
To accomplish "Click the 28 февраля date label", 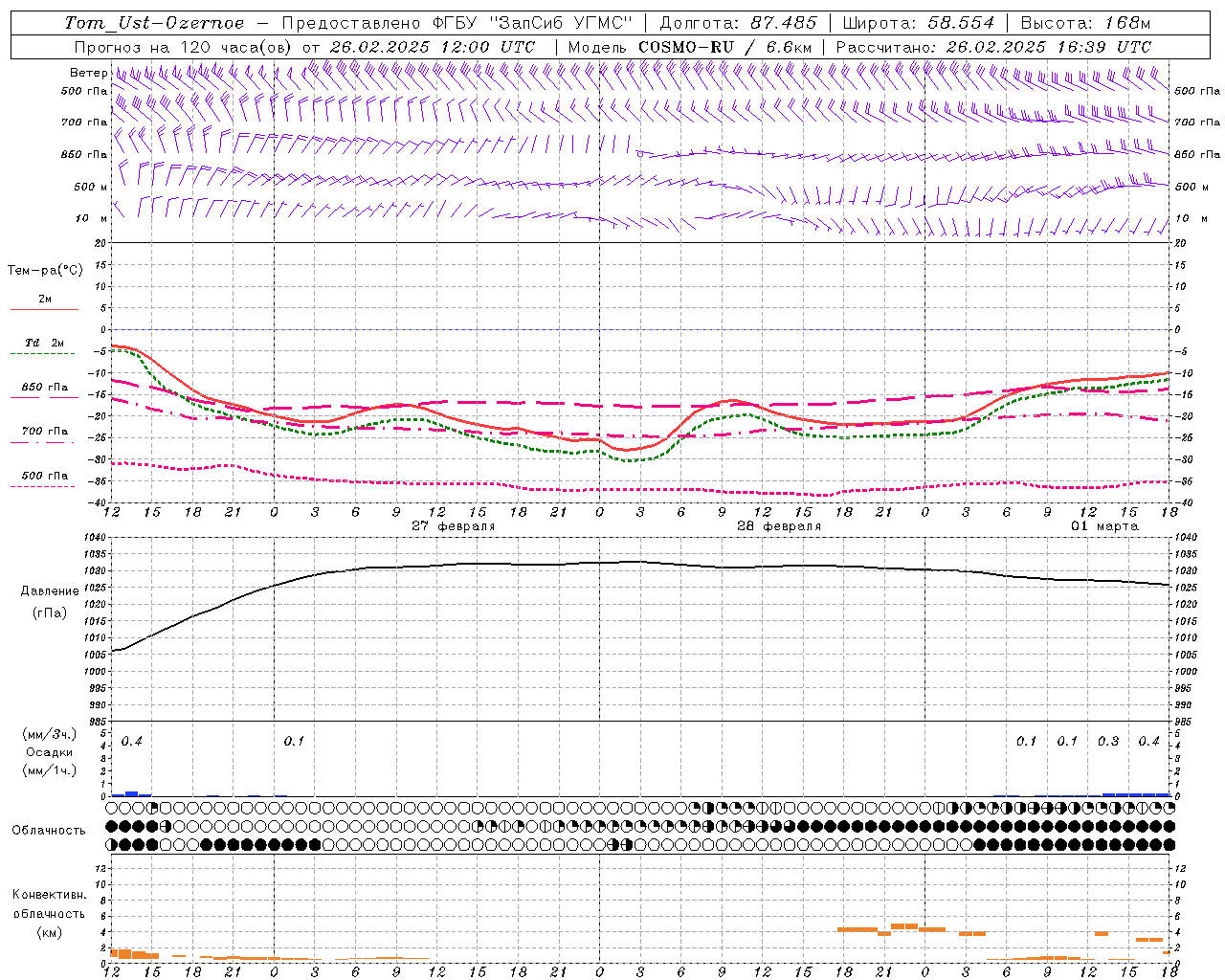I will [x=779, y=526].
